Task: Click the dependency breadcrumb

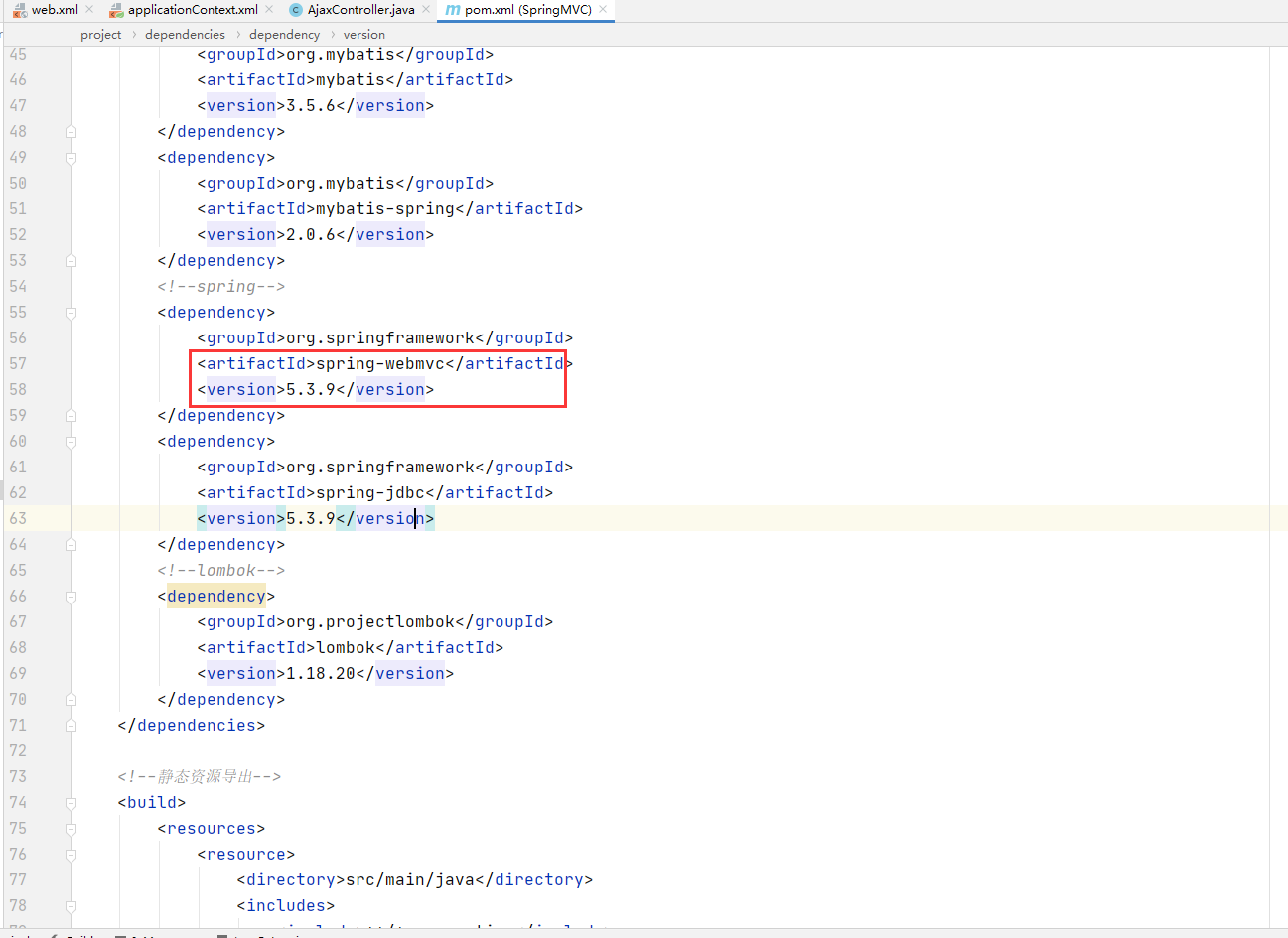Action: pyautogui.click(x=285, y=34)
